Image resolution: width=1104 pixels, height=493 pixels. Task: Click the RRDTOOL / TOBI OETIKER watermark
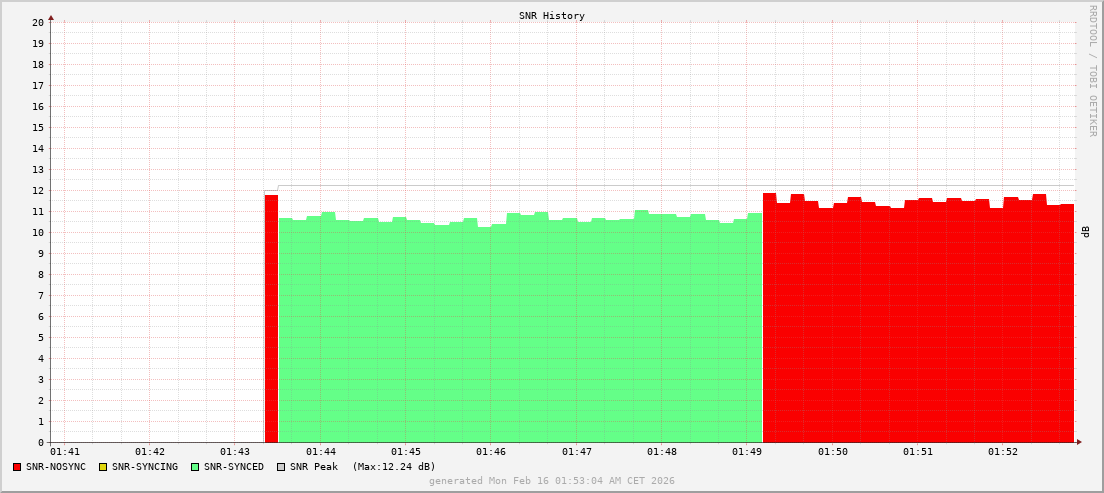(1092, 70)
